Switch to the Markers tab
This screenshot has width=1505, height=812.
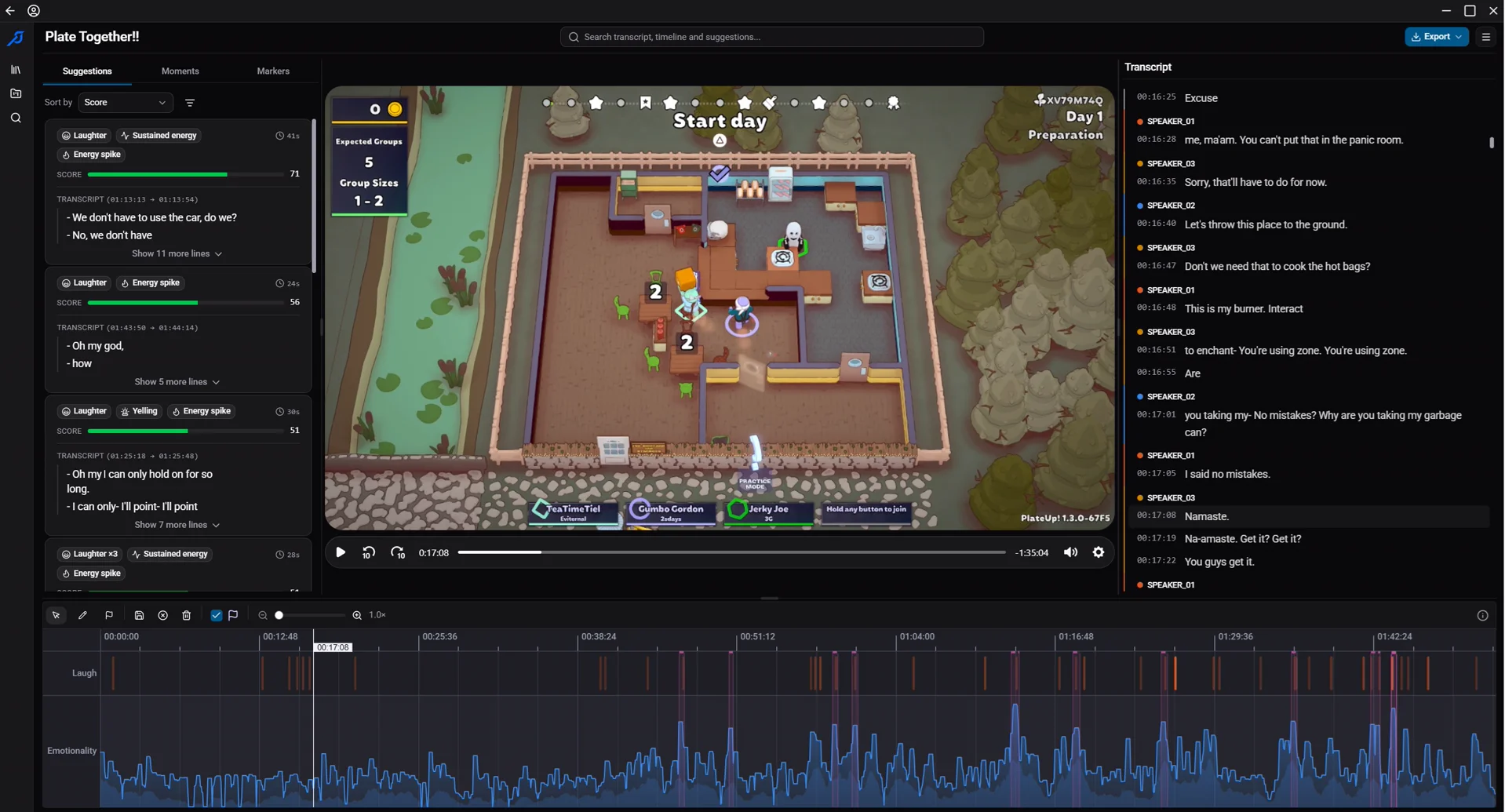[x=273, y=71]
